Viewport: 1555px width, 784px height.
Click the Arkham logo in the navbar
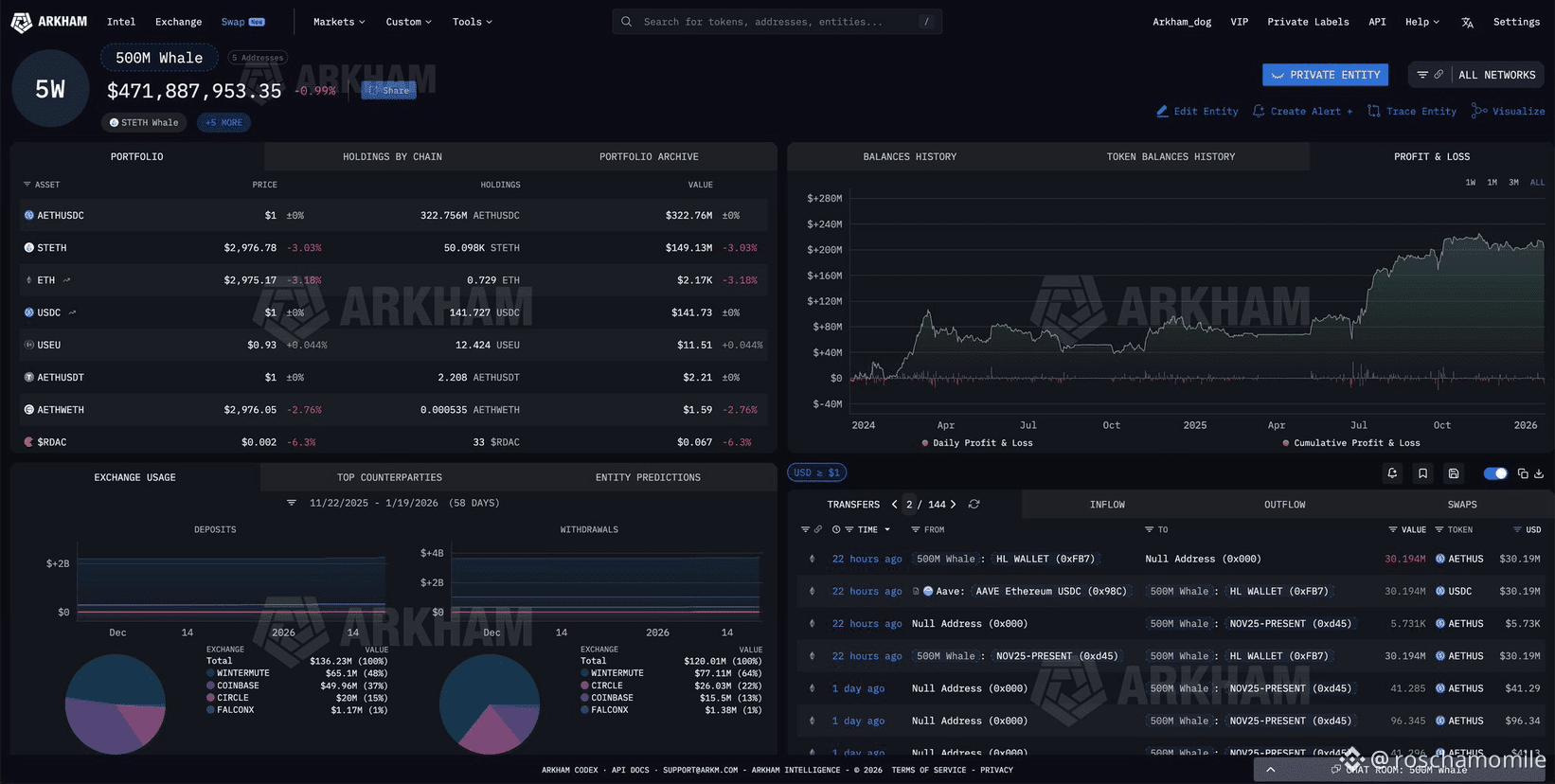pos(48,21)
